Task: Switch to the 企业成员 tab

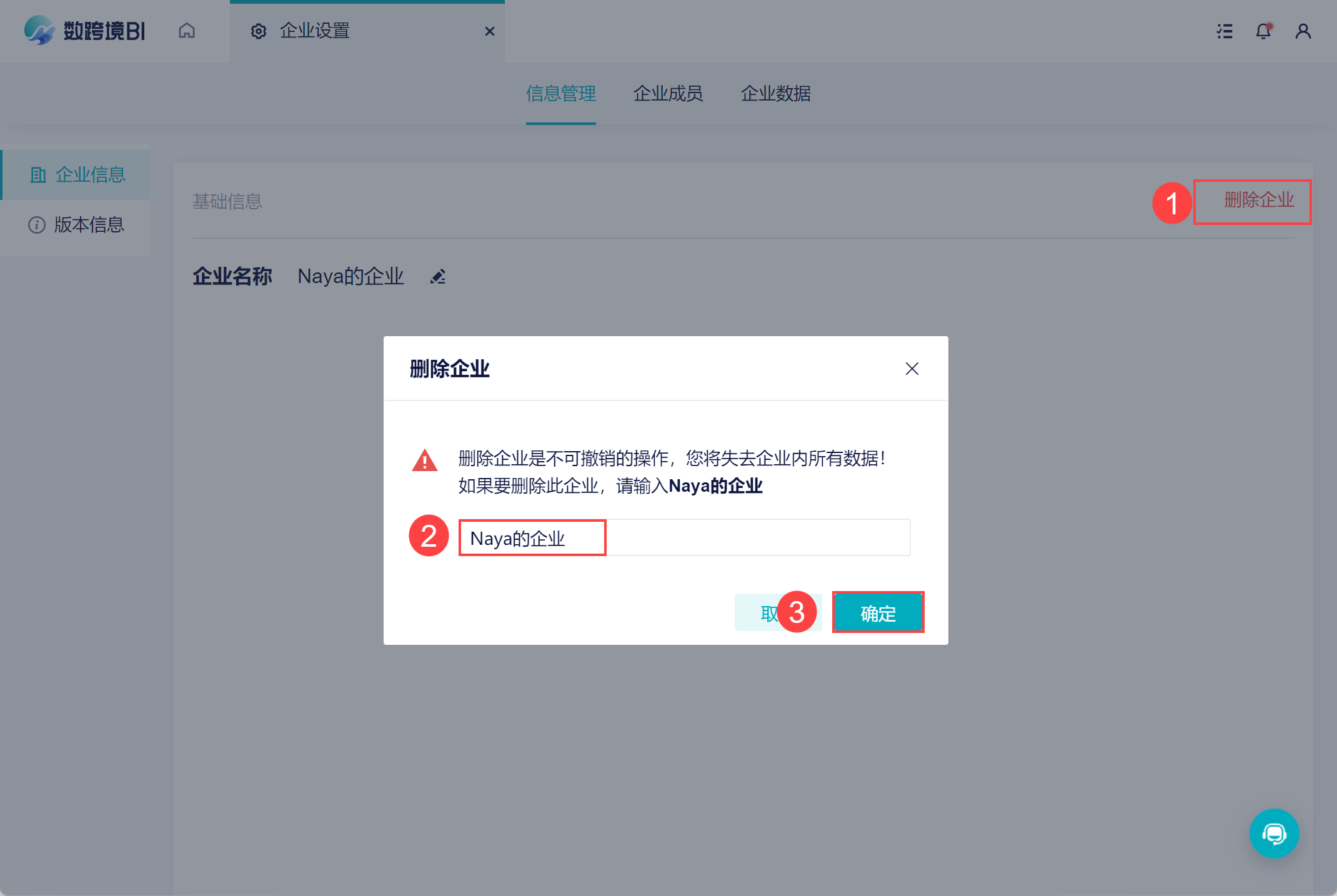Action: [x=668, y=94]
